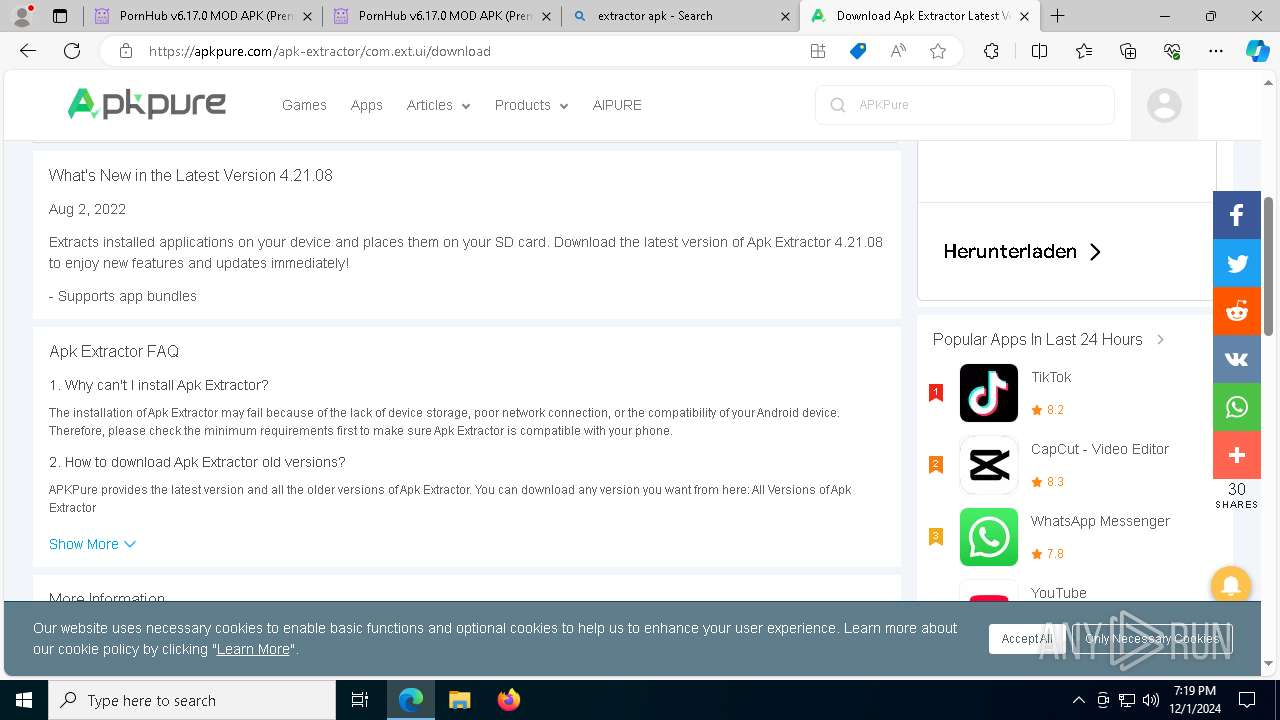Refresh the current page
1280x720 pixels.
pyautogui.click(x=72, y=51)
